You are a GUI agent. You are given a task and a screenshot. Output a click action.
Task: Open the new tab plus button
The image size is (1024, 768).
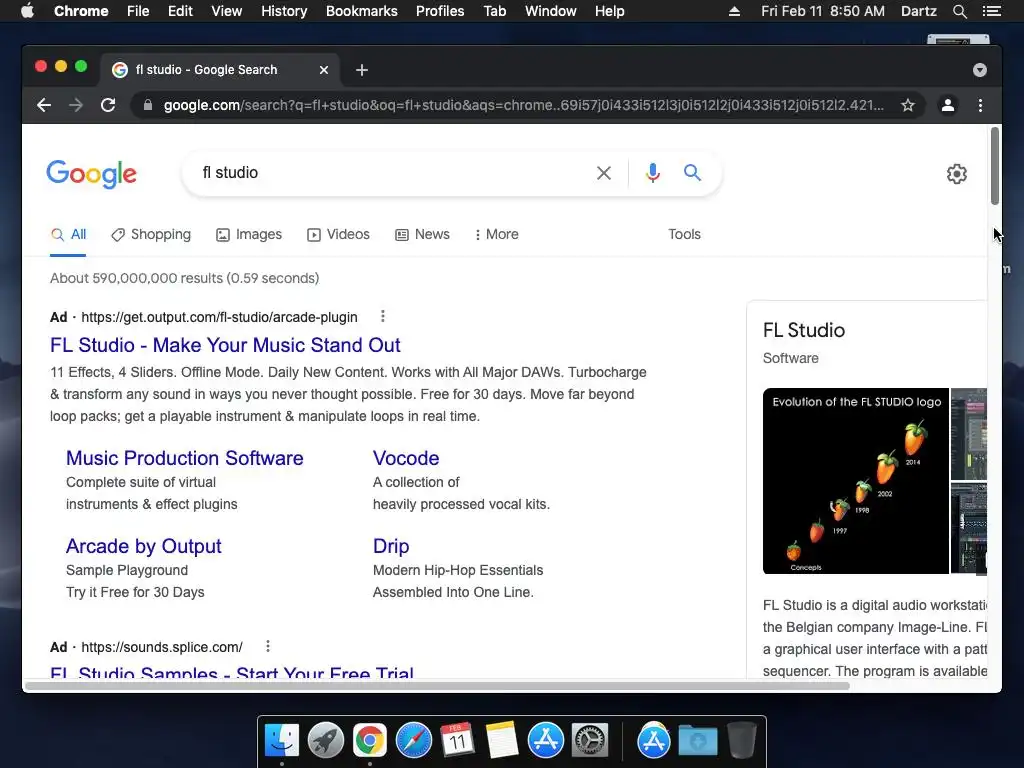coord(362,70)
